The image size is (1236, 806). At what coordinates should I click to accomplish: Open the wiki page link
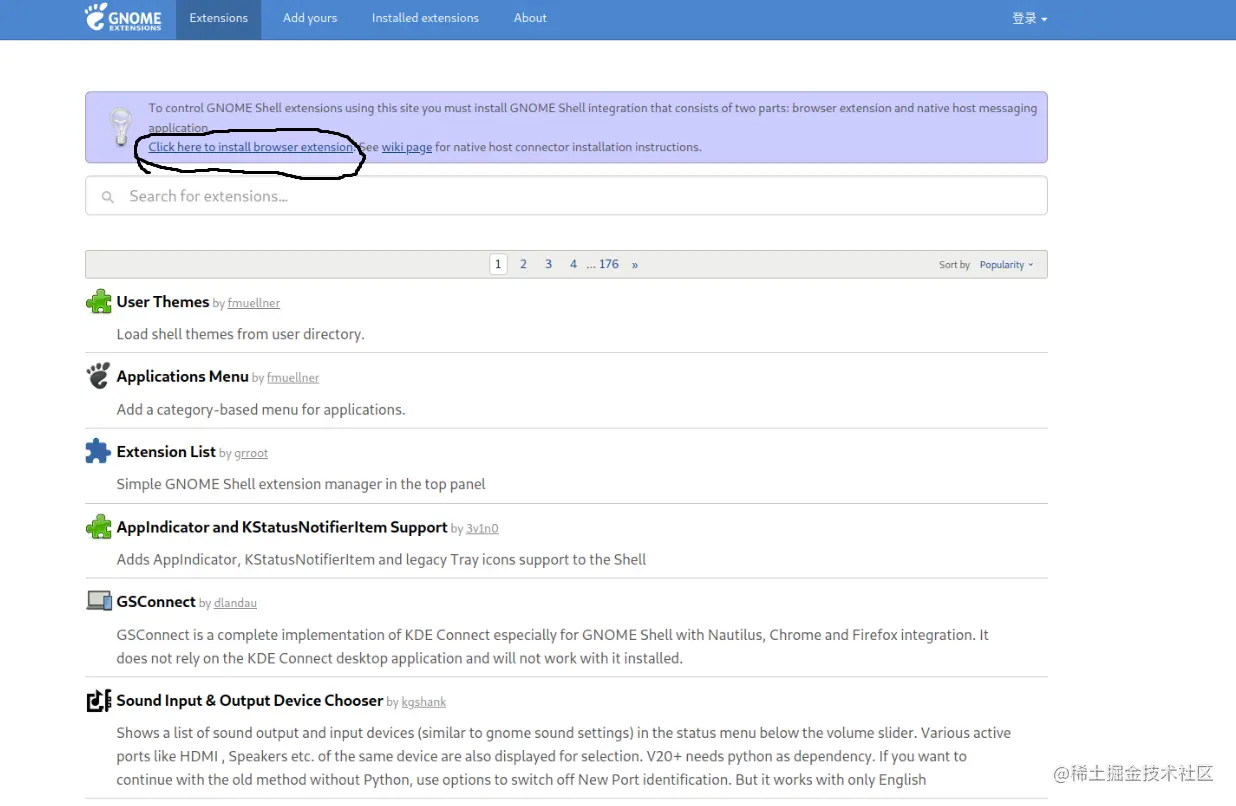tap(407, 147)
